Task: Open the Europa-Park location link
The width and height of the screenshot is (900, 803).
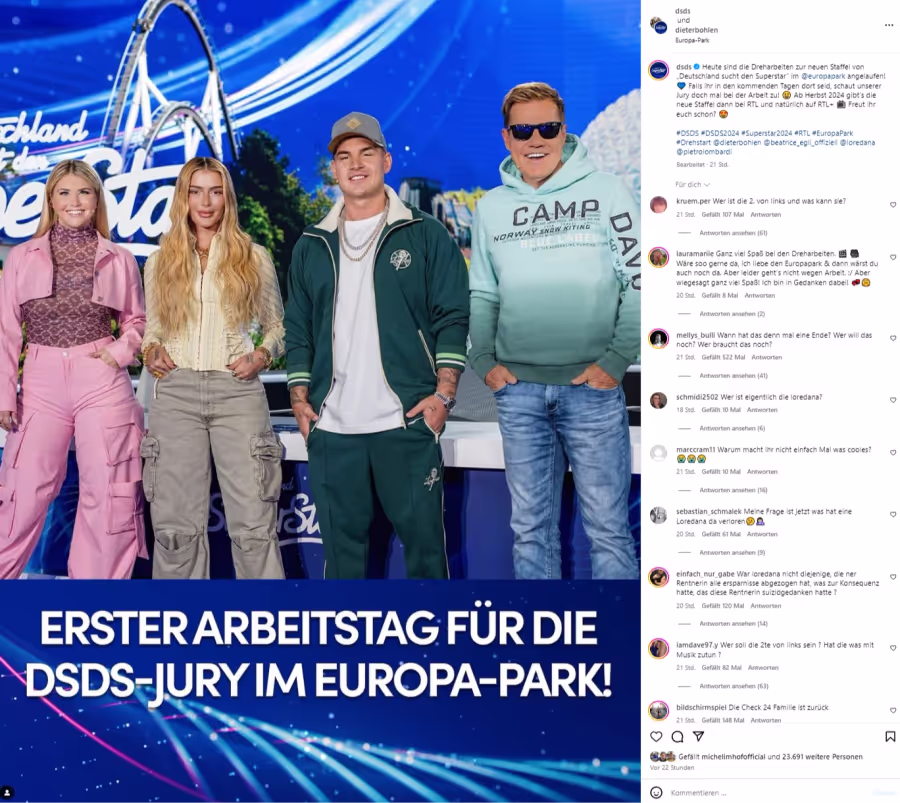Action: tap(692, 41)
